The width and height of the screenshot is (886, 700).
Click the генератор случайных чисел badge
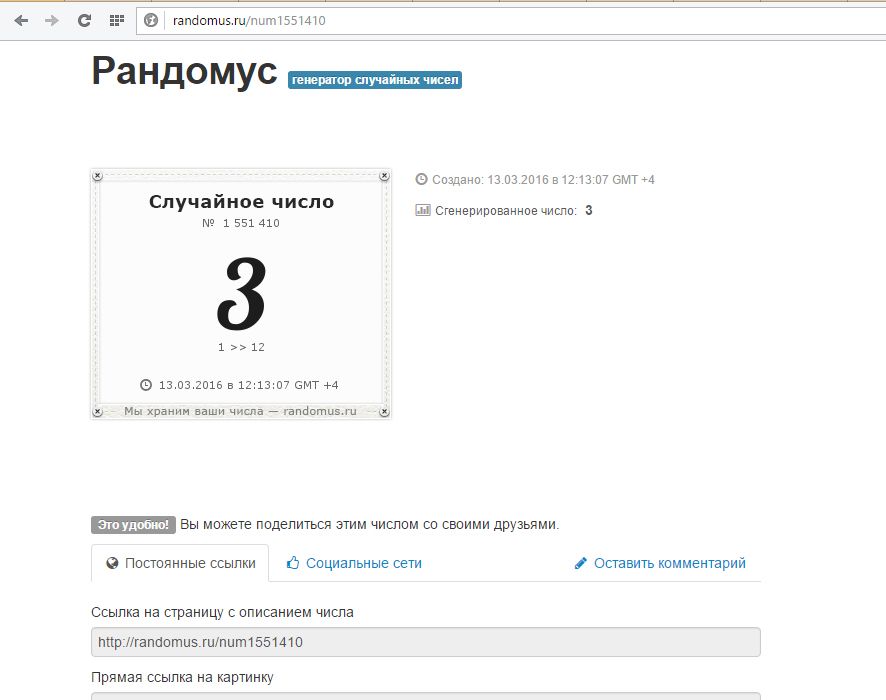375,80
